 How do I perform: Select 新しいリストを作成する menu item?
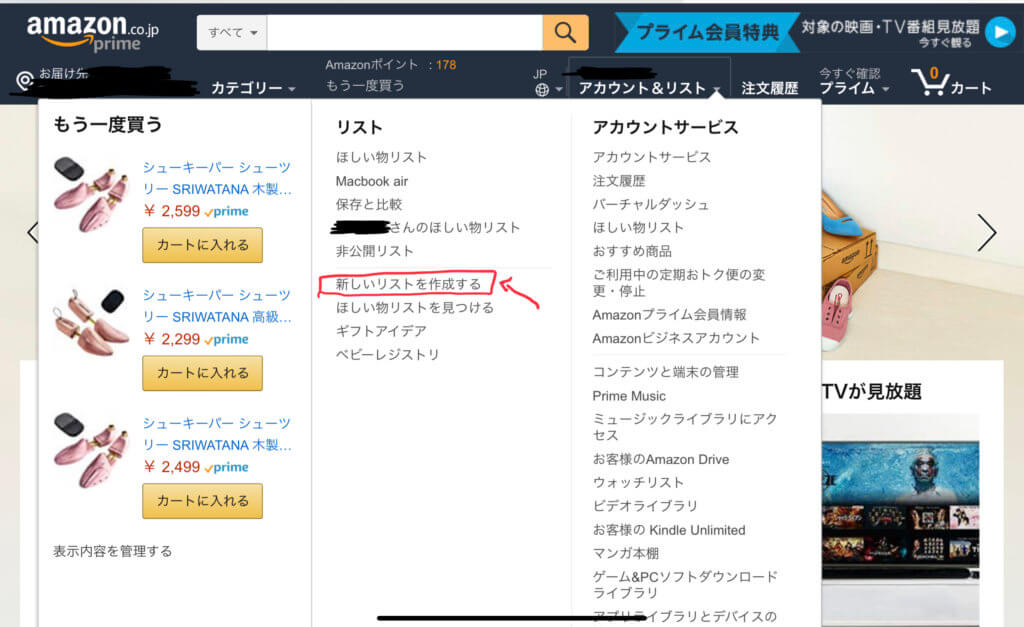coord(408,284)
